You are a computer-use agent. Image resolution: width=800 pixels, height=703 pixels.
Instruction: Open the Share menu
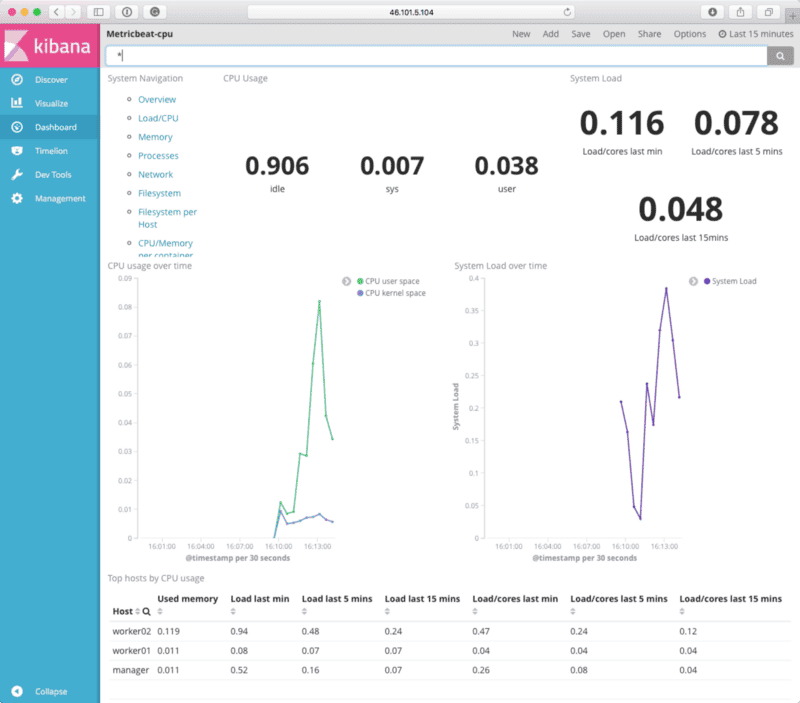pyautogui.click(x=649, y=33)
